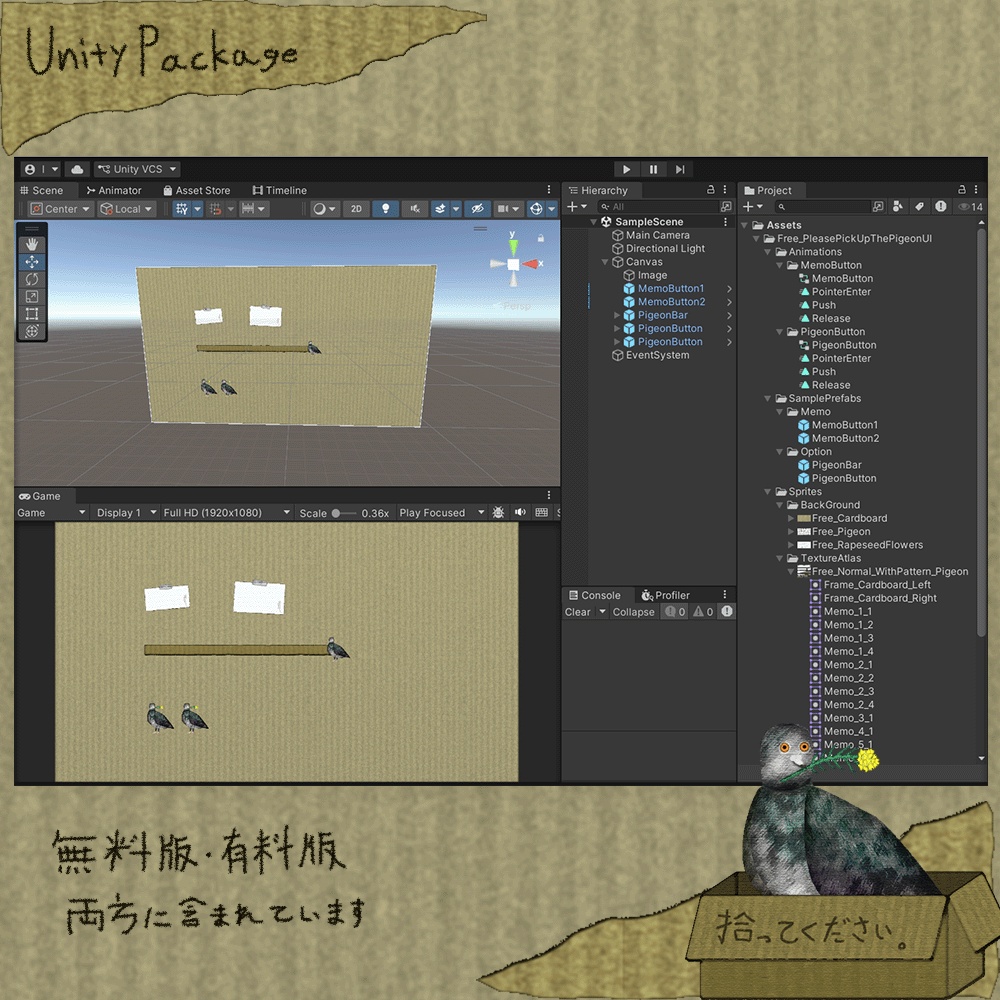Adjust the Game view Scale slider
This screenshot has width=1000, height=1000.
[x=343, y=513]
